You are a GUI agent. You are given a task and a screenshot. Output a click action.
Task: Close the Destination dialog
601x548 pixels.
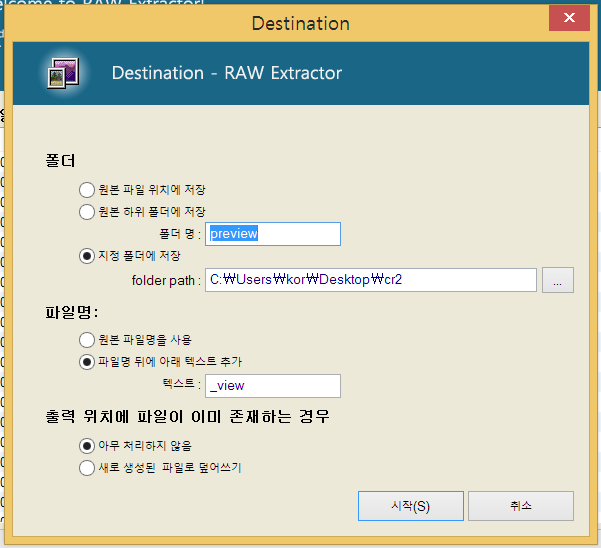tap(569, 18)
